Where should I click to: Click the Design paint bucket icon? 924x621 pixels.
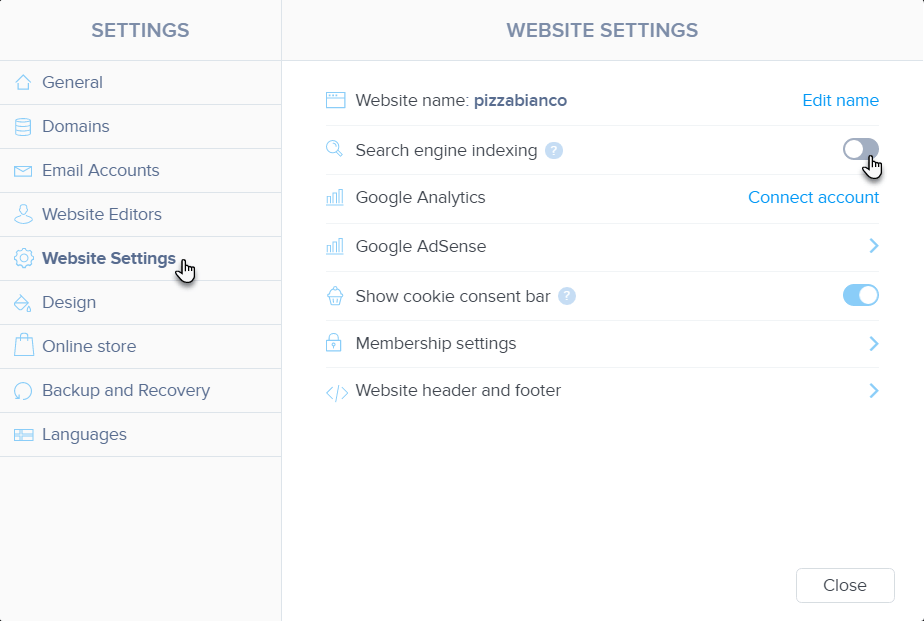tap(23, 303)
